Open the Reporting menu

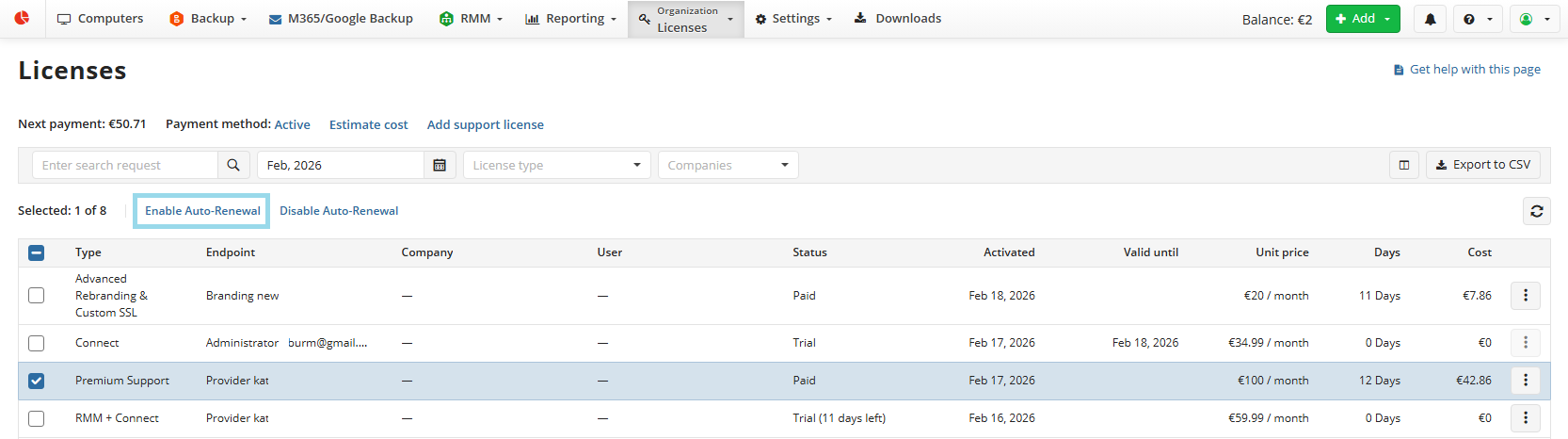(x=570, y=19)
